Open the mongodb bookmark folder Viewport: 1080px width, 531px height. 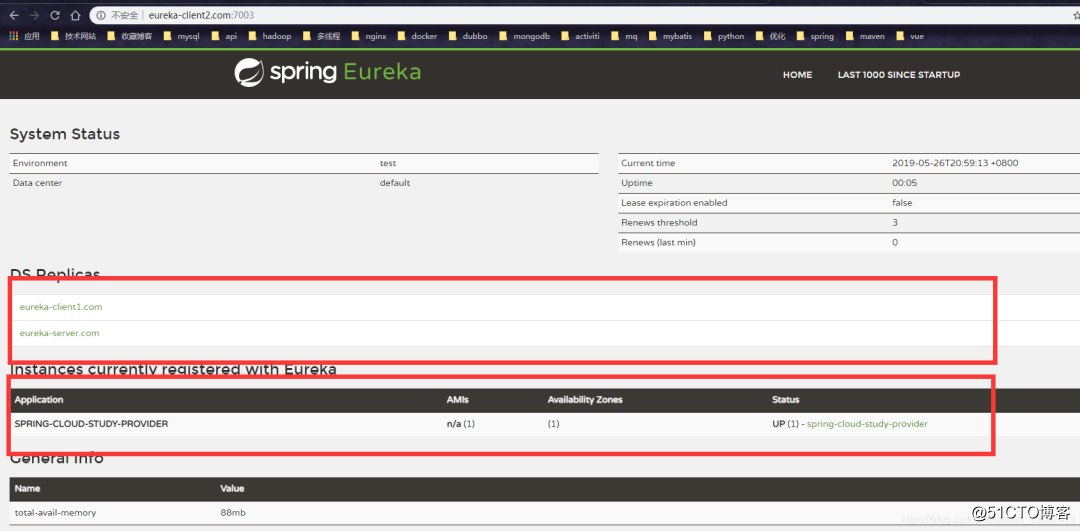524,37
